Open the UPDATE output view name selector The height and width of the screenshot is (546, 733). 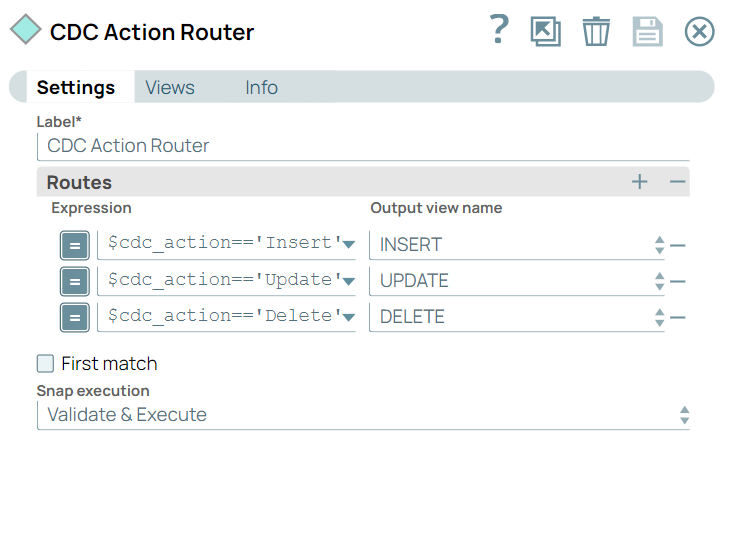coord(517,281)
